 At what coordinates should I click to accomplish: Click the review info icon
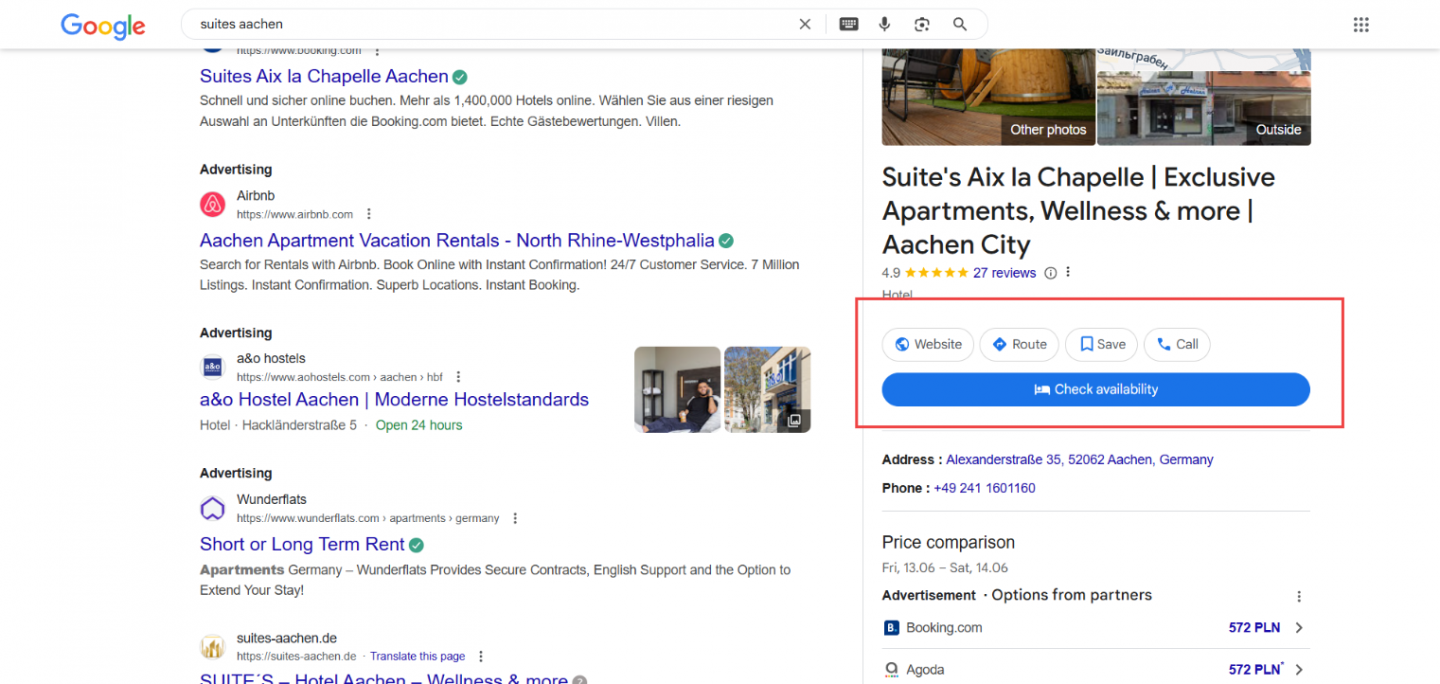coord(1050,273)
